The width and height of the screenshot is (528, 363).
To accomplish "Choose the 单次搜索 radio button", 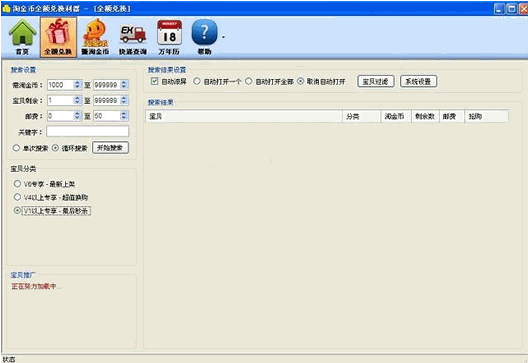I will [x=16, y=148].
